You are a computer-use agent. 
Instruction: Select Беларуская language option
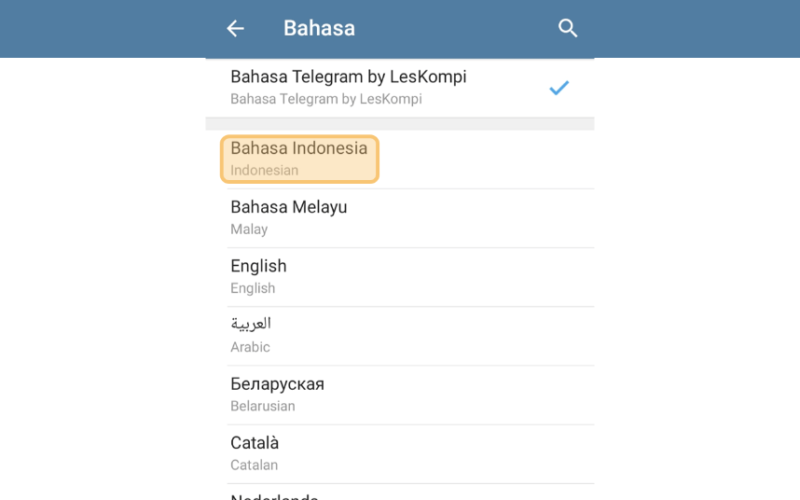click(400, 395)
